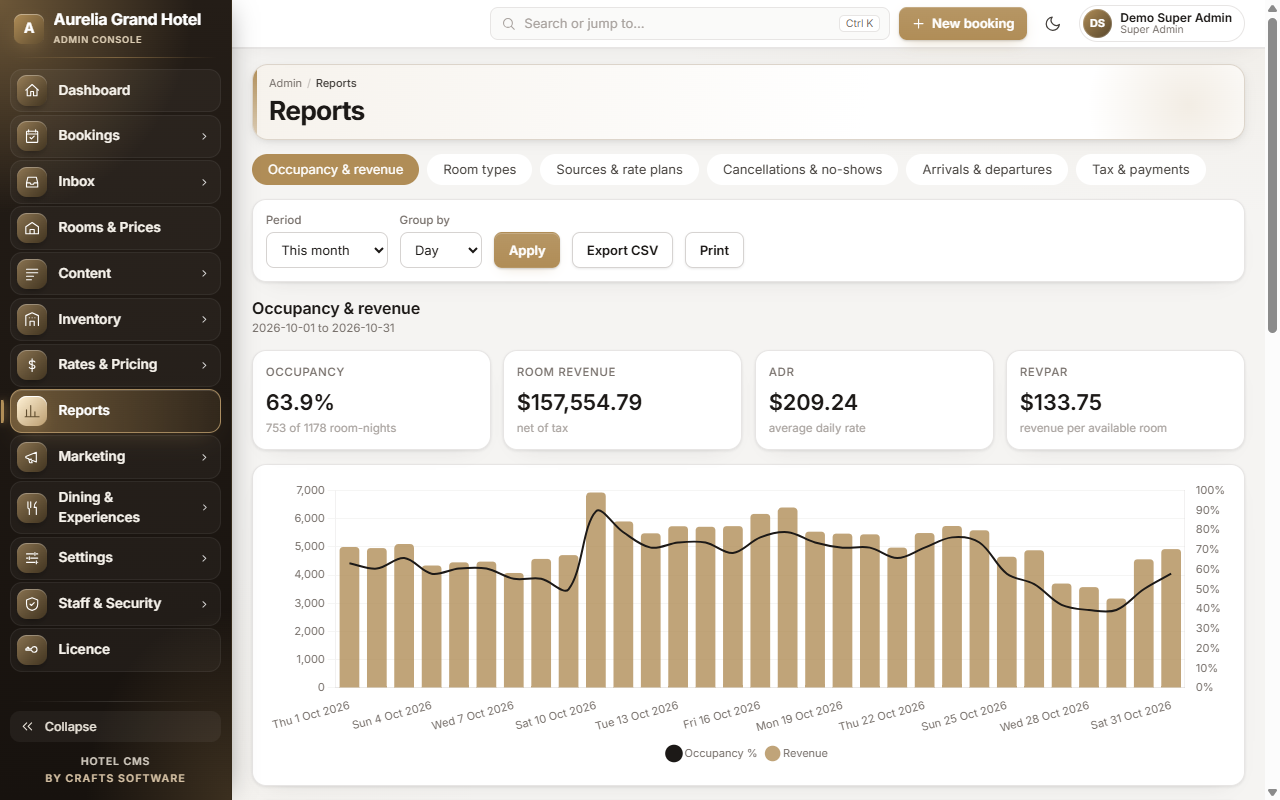Expand the Inbox submenu chevron
Image resolution: width=1280 pixels, height=800 pixels.
pyautogui.click(x=204, y=182)
